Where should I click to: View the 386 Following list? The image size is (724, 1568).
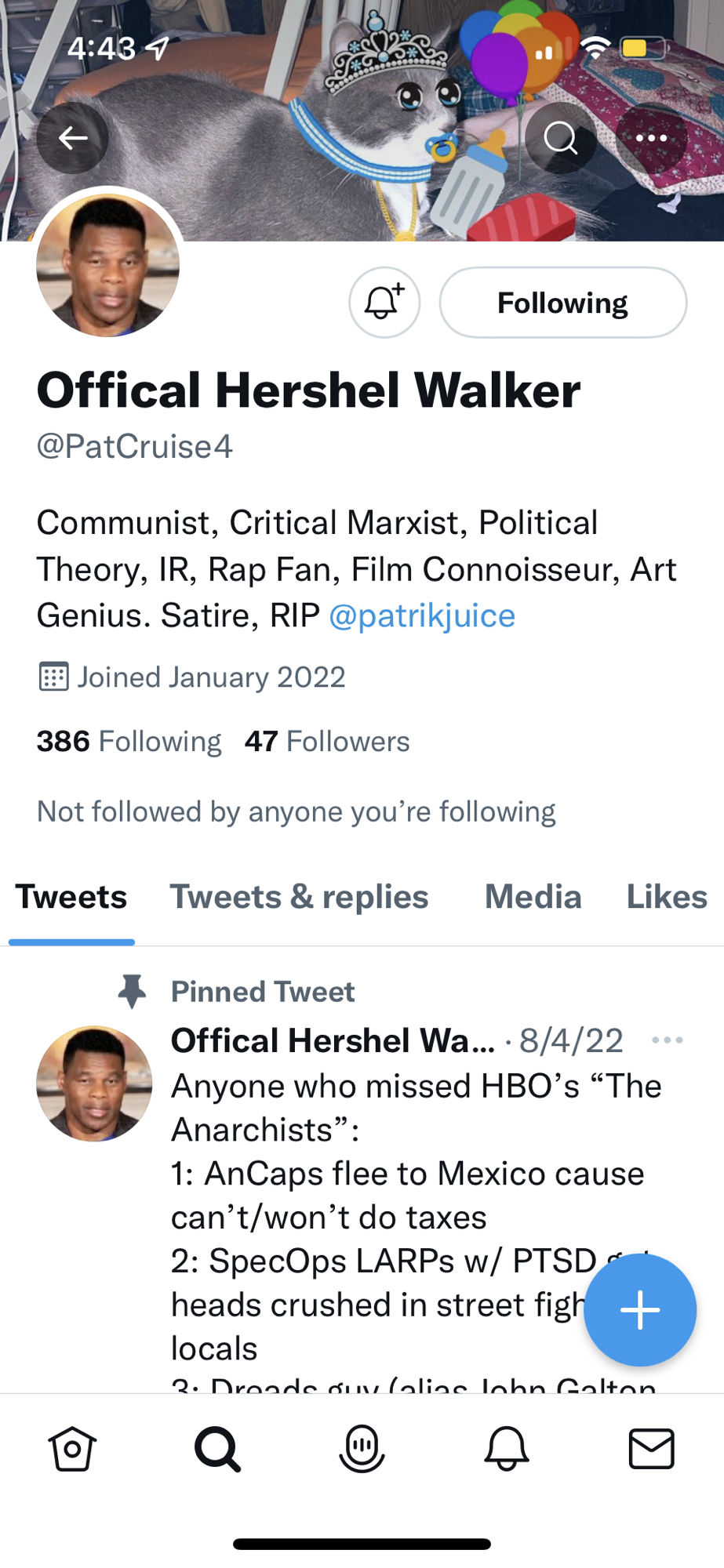[129, 741]
